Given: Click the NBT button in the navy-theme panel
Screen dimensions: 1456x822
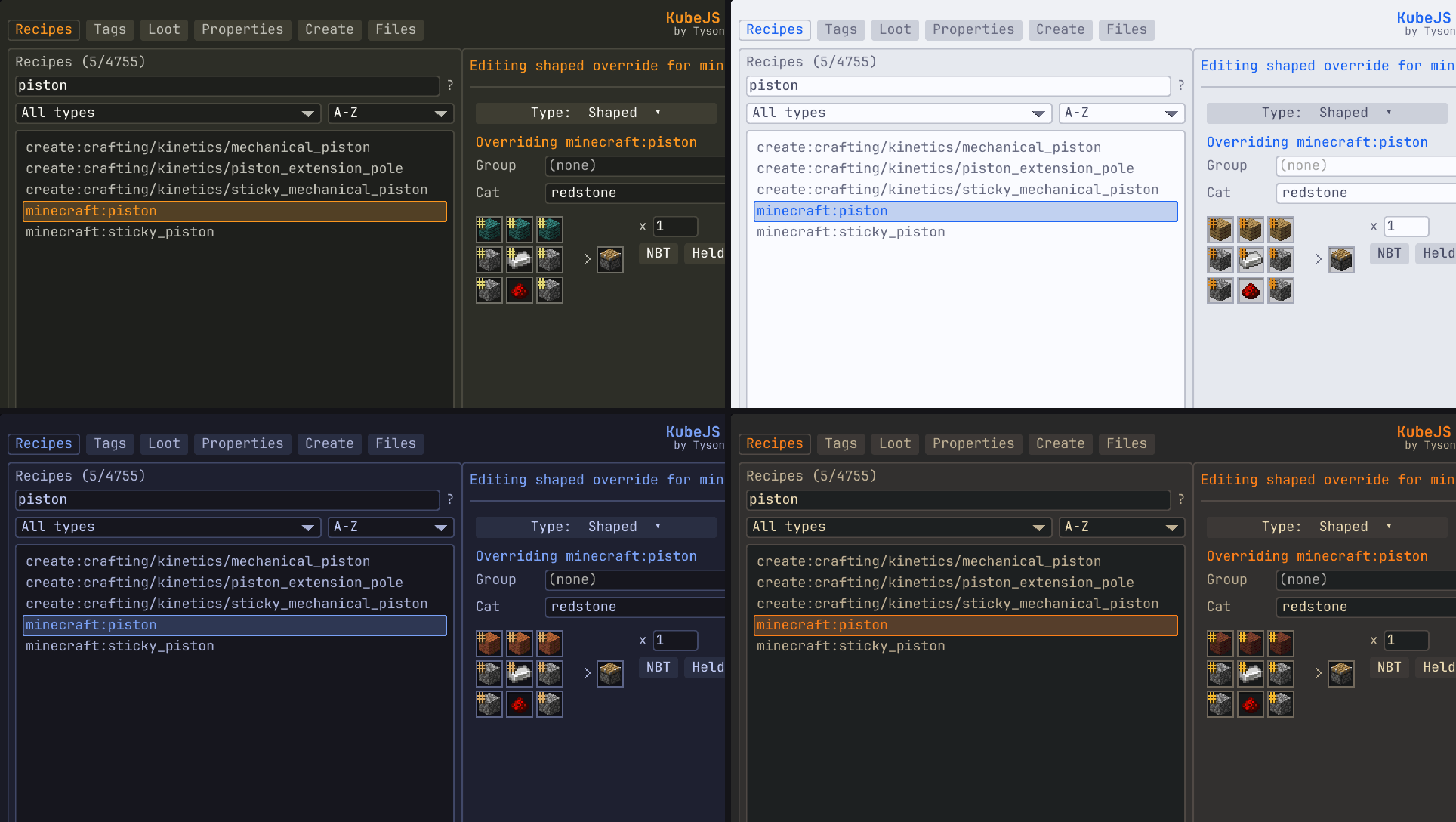Looking at the screenshot, I should 659,668.
